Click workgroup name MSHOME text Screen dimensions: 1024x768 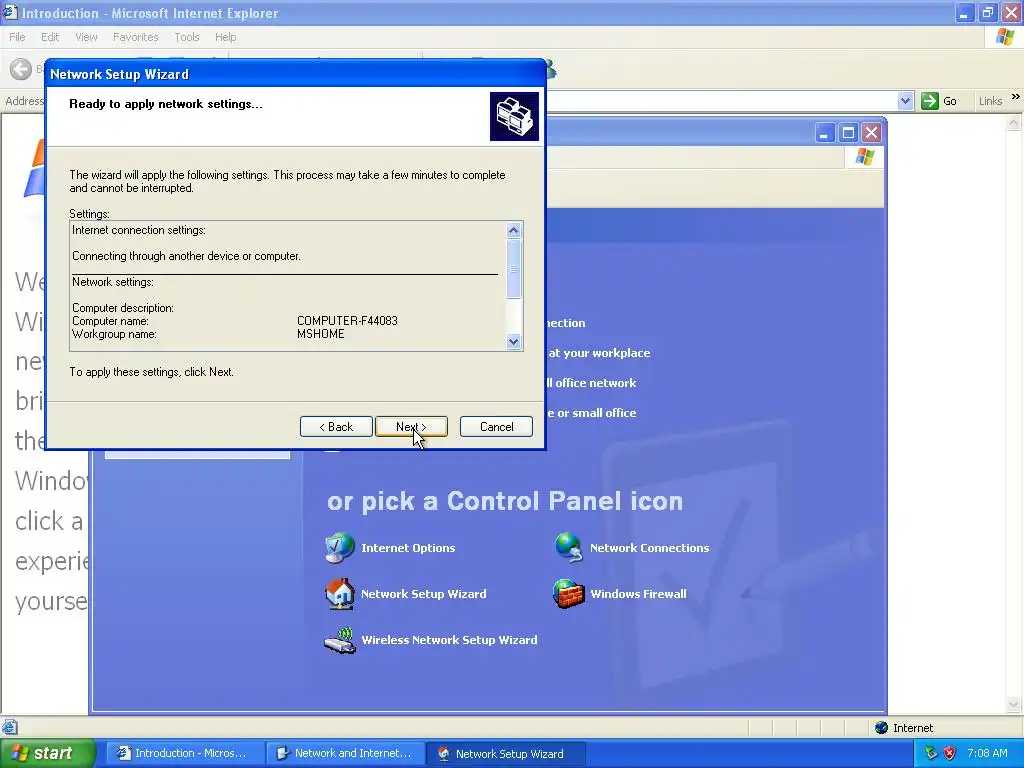pyautogui.click(x=321, y=334)
